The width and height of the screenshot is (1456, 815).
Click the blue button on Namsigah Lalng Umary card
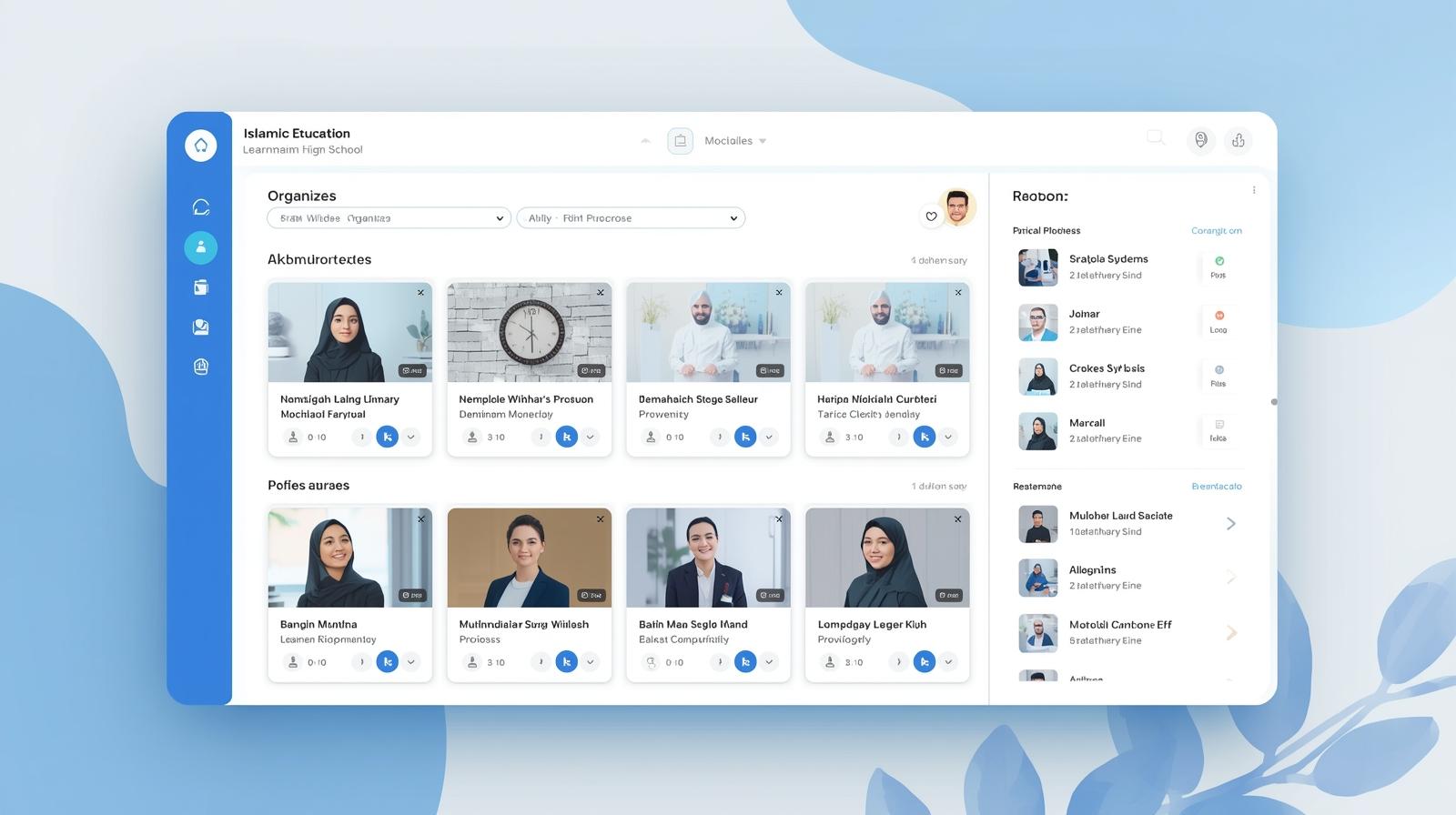pyautogui.click(x=388, y=437)
